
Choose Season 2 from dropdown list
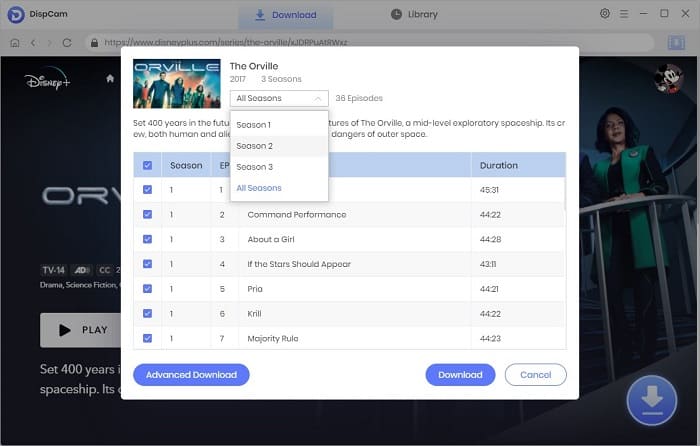pyautogui.click(x=279, y=146)
